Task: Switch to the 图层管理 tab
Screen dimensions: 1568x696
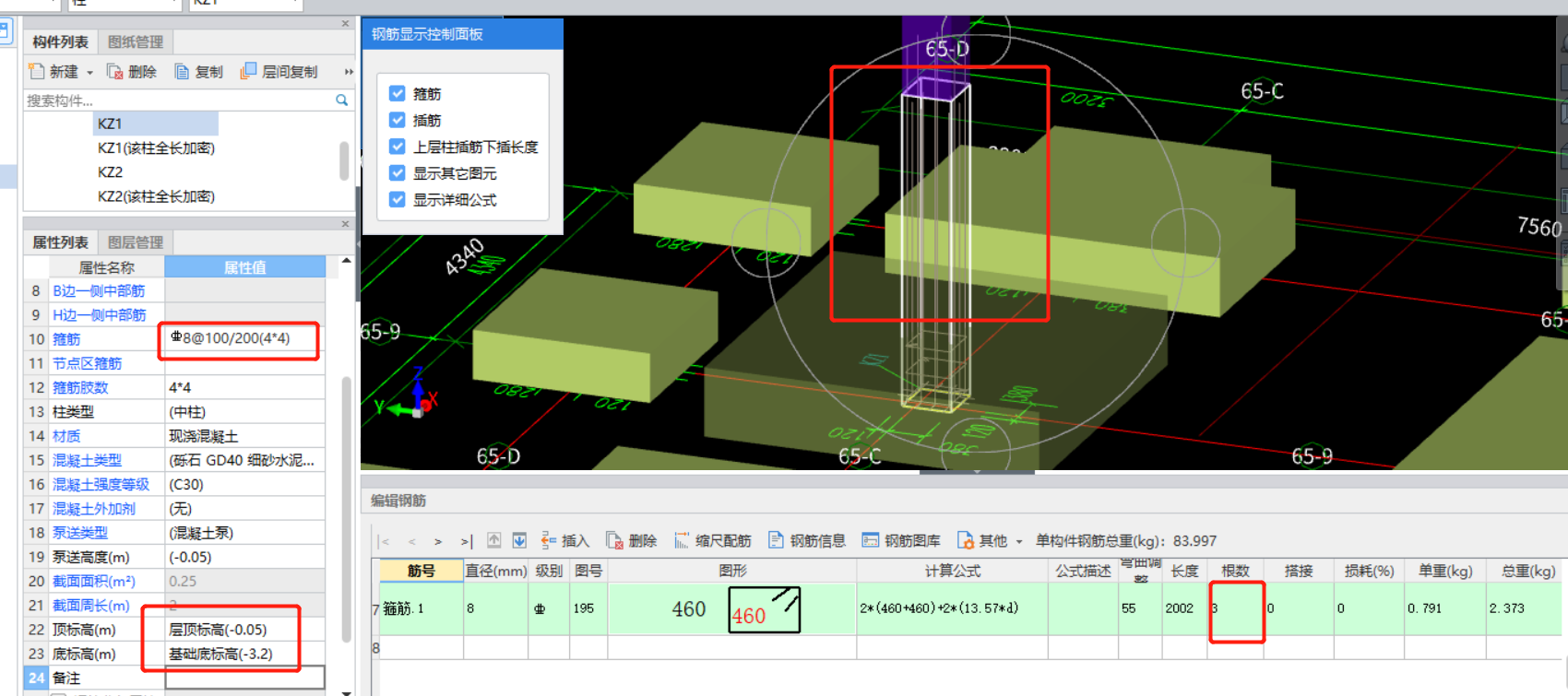Action: pos(136,242)
